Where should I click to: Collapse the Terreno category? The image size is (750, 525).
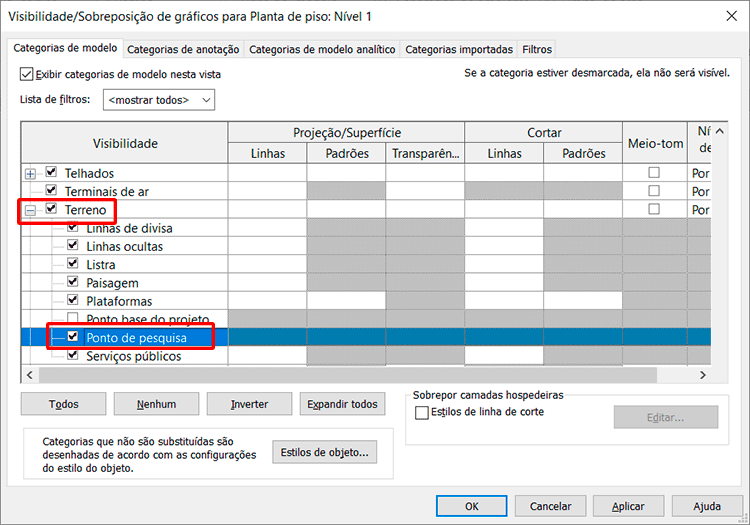(30, 210)
